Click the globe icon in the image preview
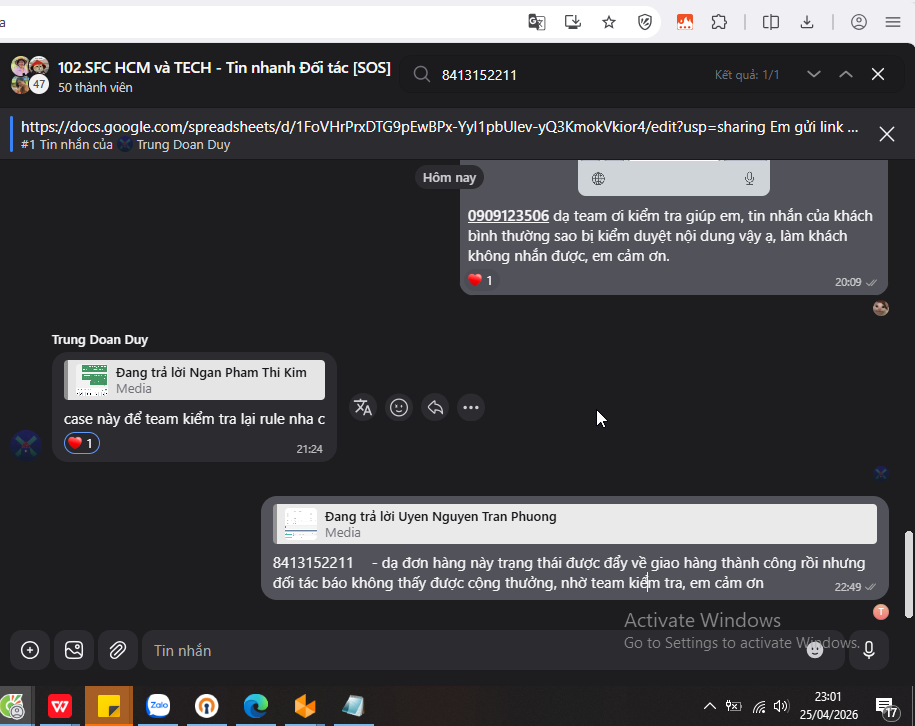This screenshot has width=915, height=726. click(x=598, y=179)
